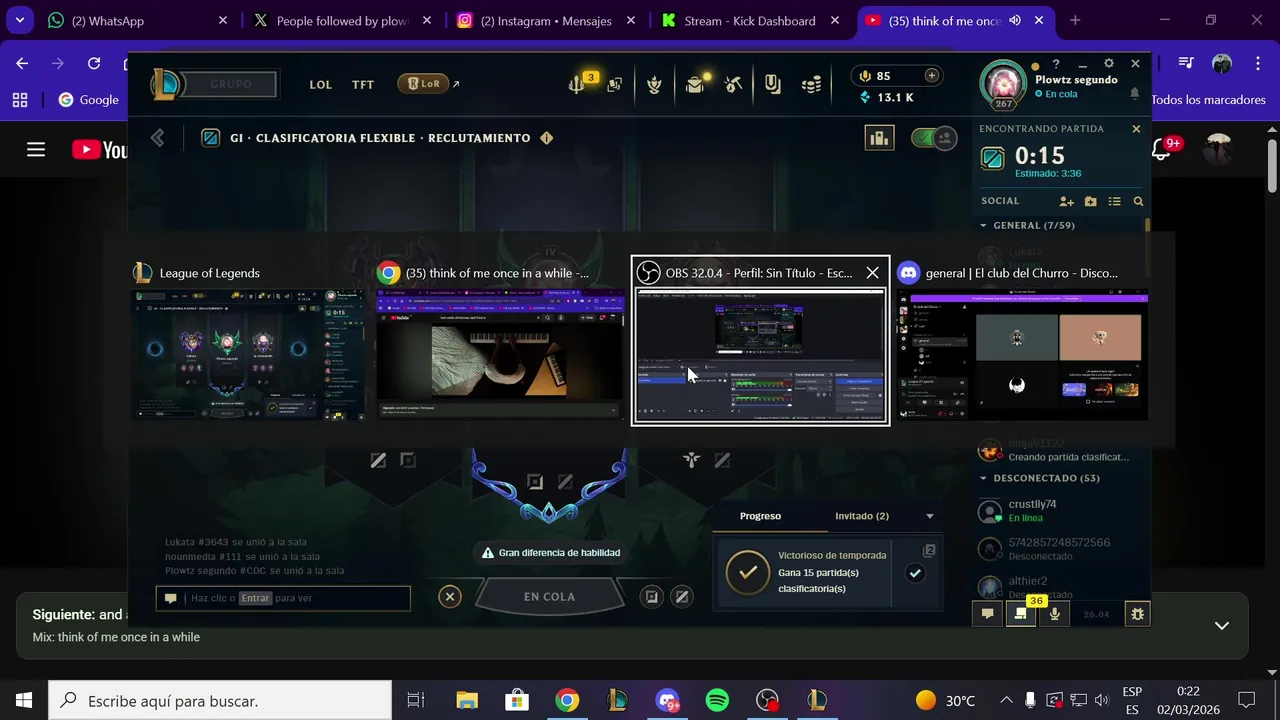Select friend crustlly74 in friends list

tap(1059, 511)
